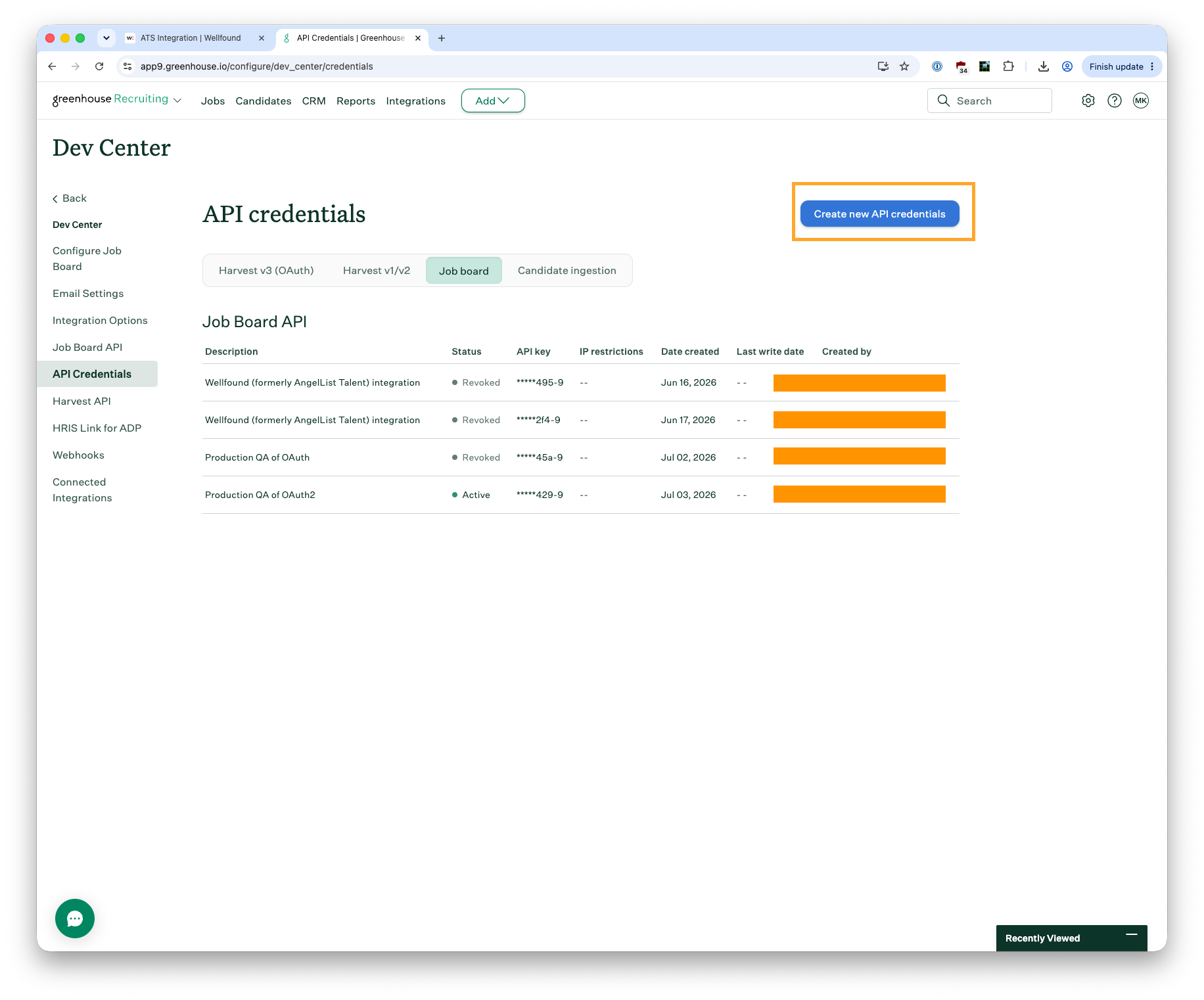Click the Active status of OAuth2 row
1204x1000 pixels.
coord(471,495)
